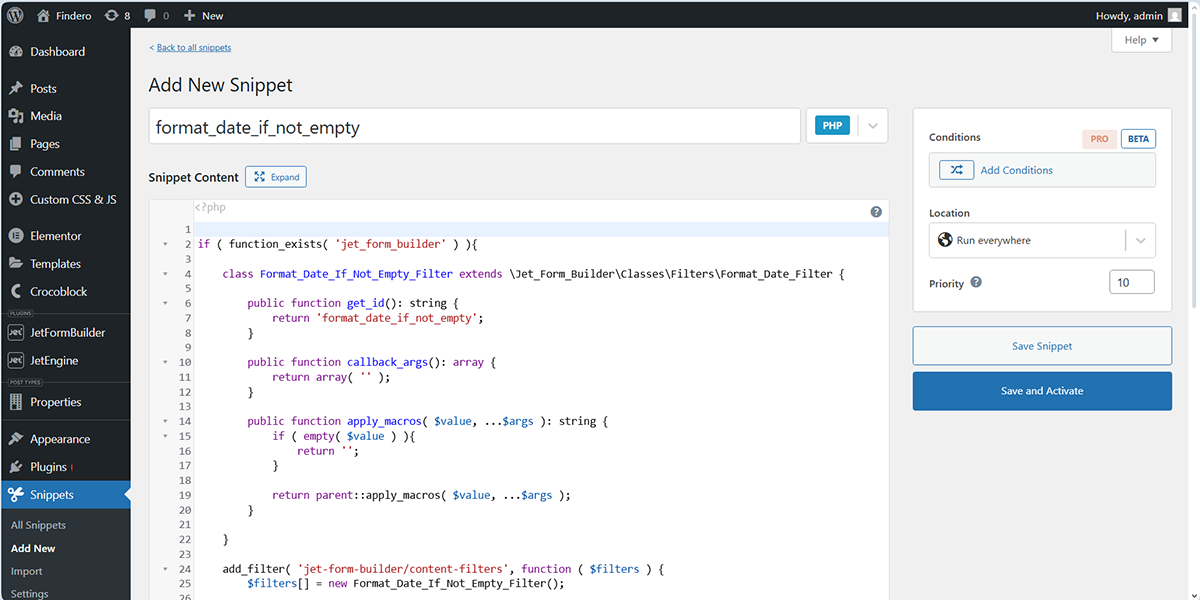Fold code at line 2

click(x=165, y=244)
